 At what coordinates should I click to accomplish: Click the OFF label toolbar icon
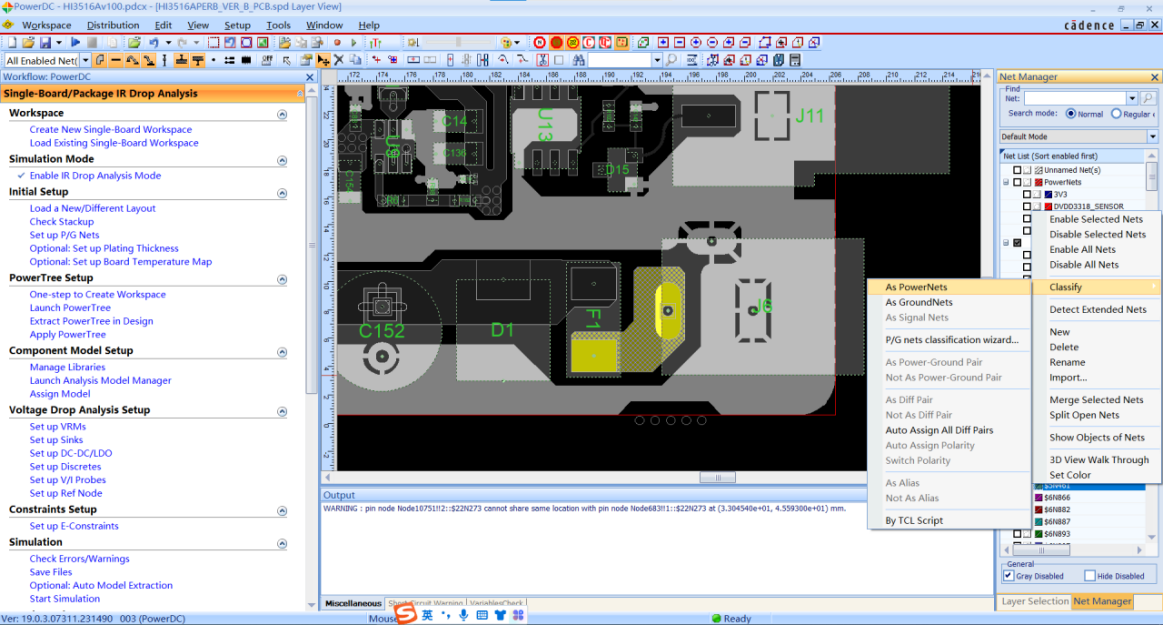coord(266,60)
